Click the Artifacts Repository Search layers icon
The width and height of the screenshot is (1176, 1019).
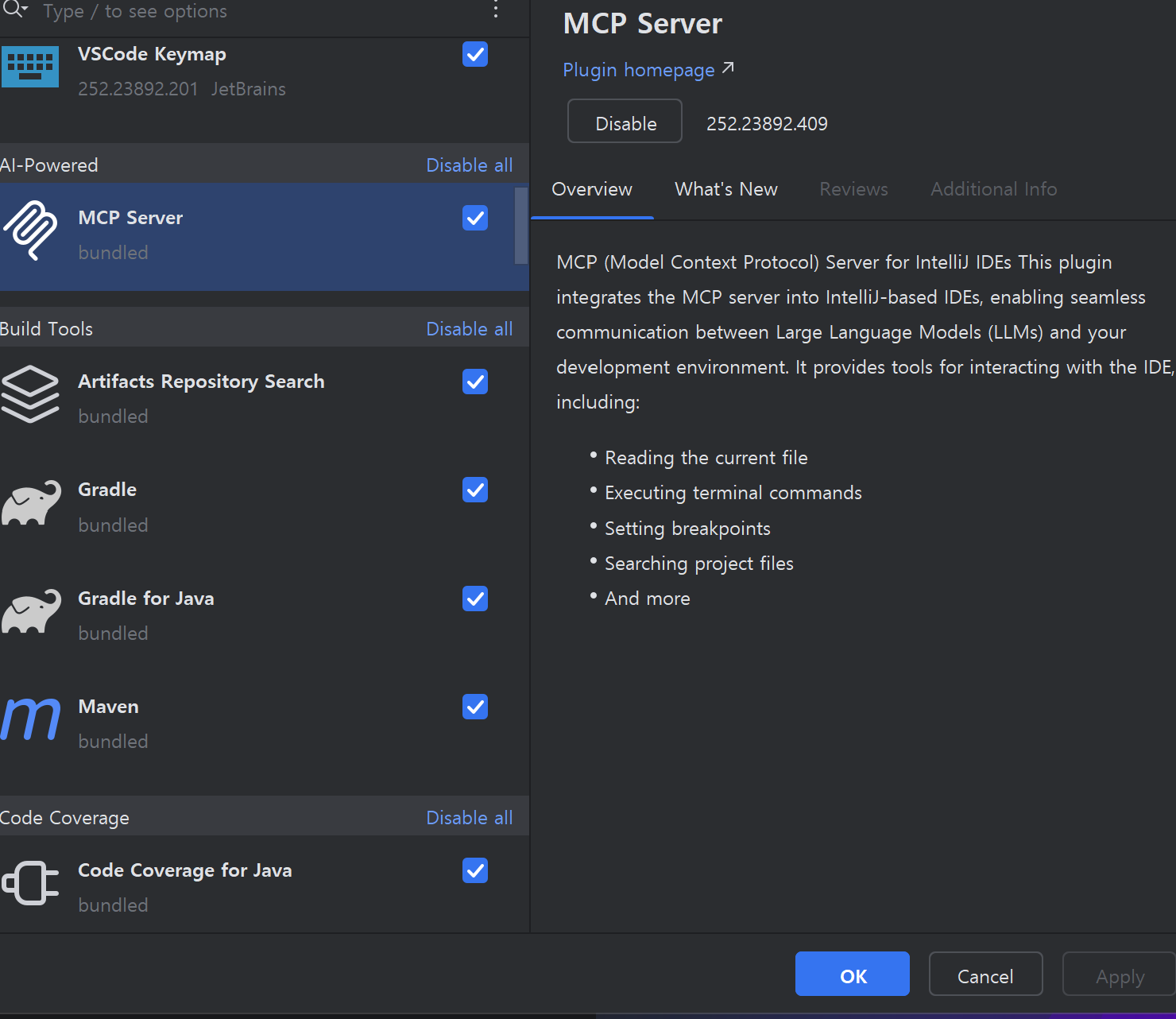(x=30, y=394)
